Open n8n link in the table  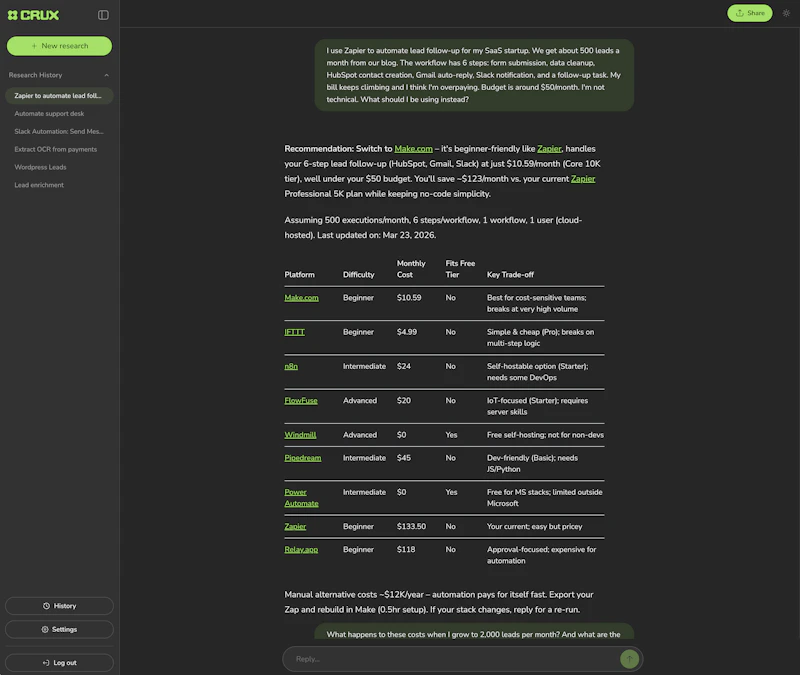coord(291,366)
